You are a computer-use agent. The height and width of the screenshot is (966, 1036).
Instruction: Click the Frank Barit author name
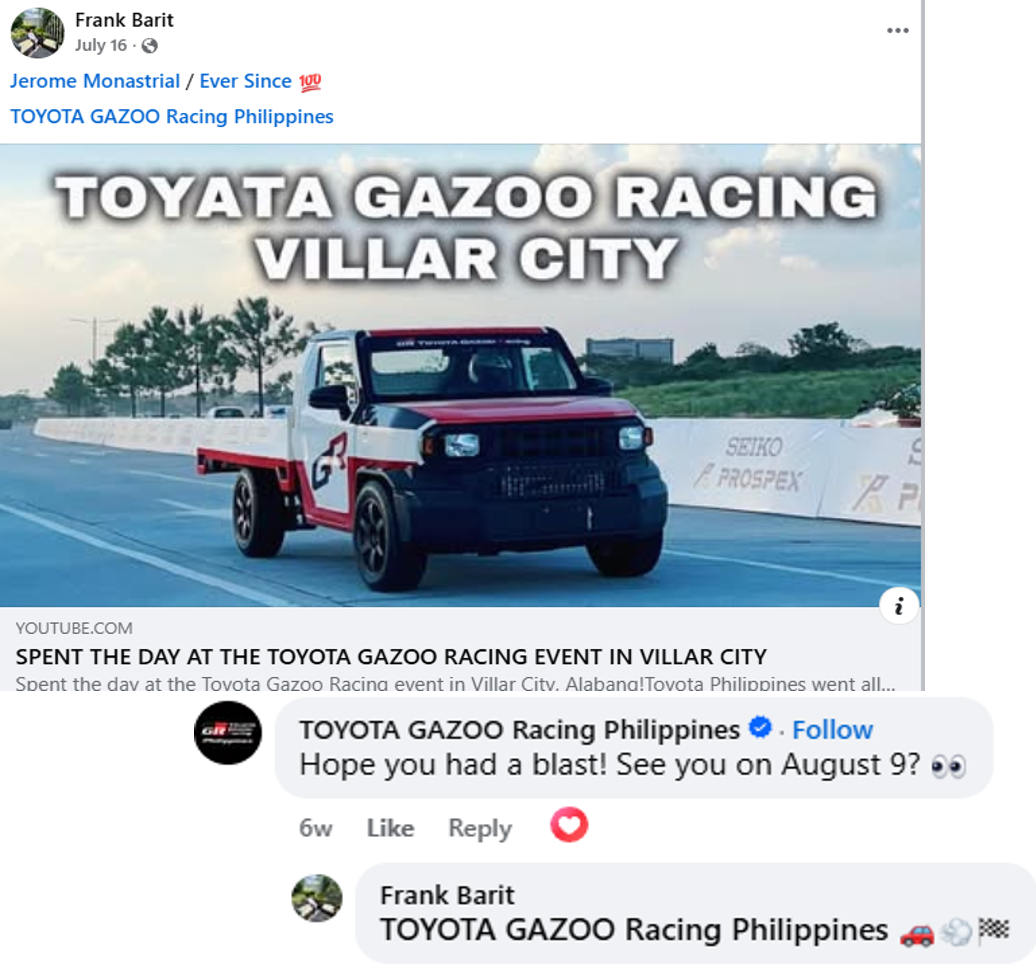click(x=124, y=20)
